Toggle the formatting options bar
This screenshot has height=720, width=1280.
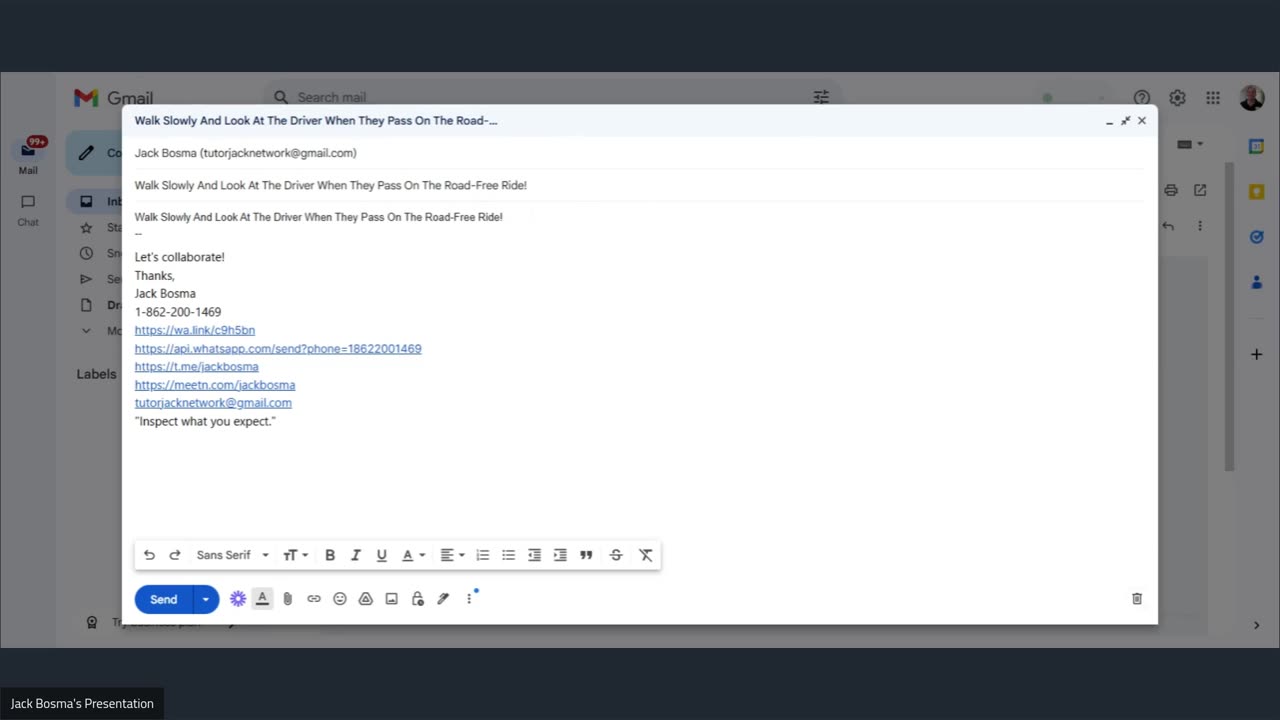[262, 598]
